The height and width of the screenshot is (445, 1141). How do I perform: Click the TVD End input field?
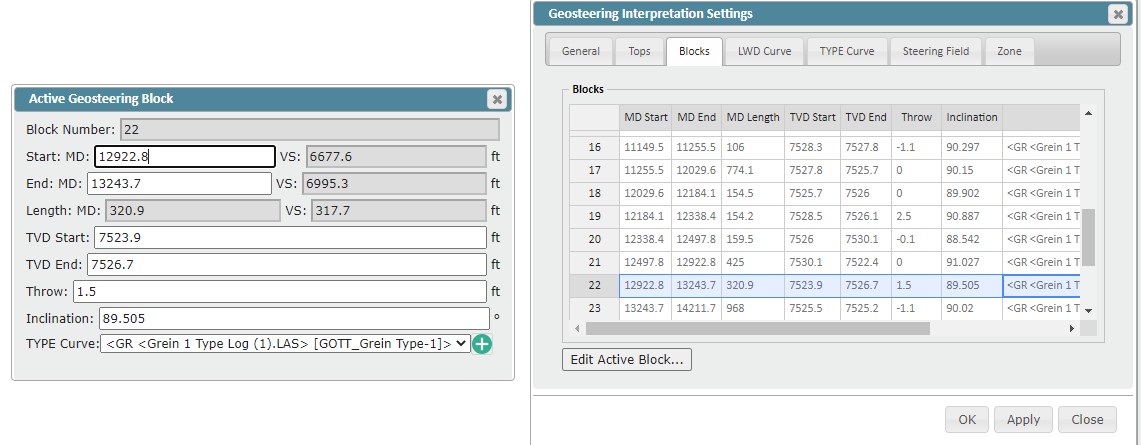287,265
